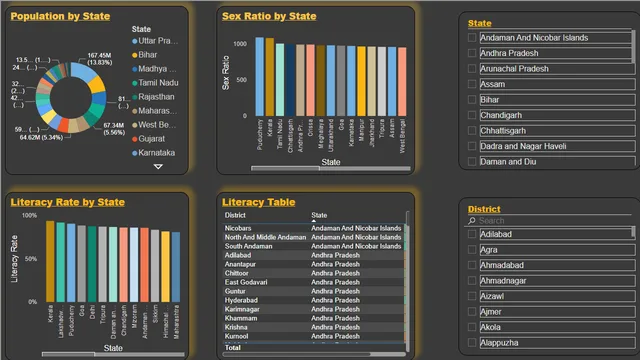Check the Andaman And Nicobar Islands state checkbox
The image size is (640, 360).
coord(472,38)
